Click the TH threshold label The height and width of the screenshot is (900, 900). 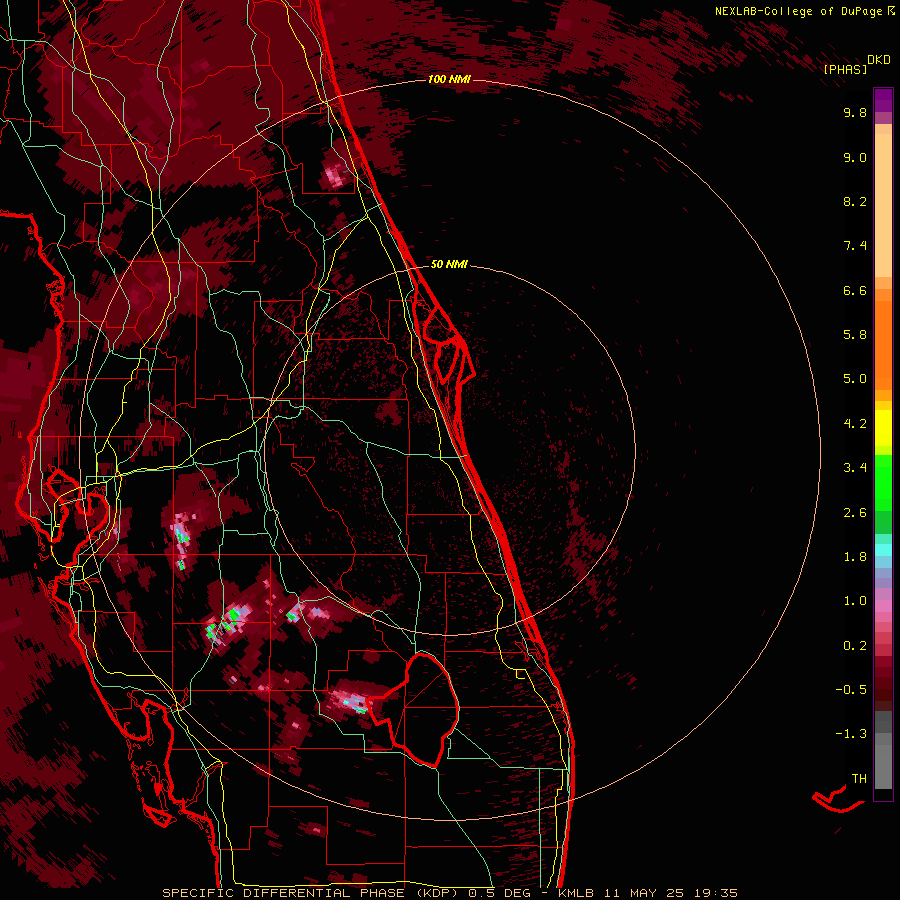[x=859, y=778]
